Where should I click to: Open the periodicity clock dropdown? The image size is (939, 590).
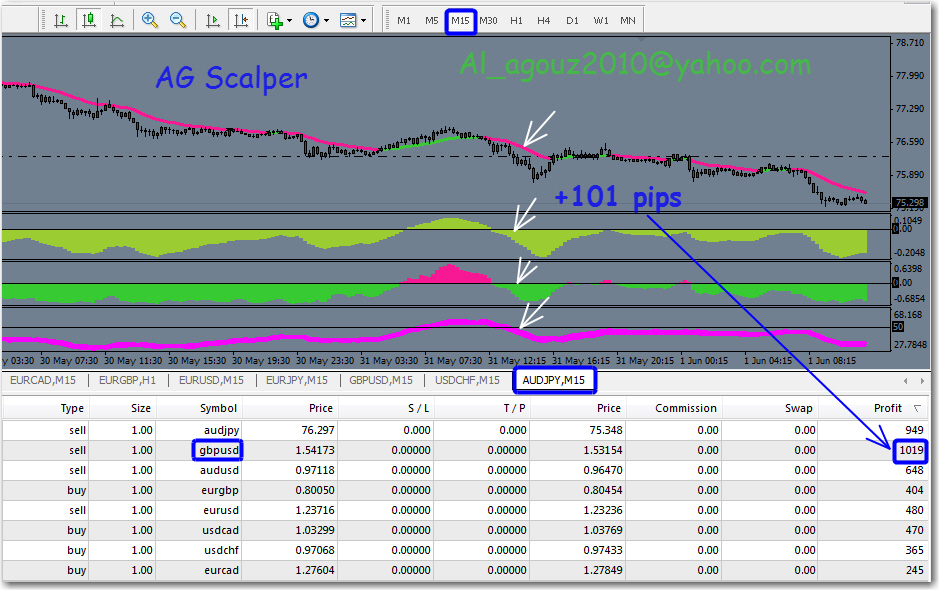coord(315,20)
